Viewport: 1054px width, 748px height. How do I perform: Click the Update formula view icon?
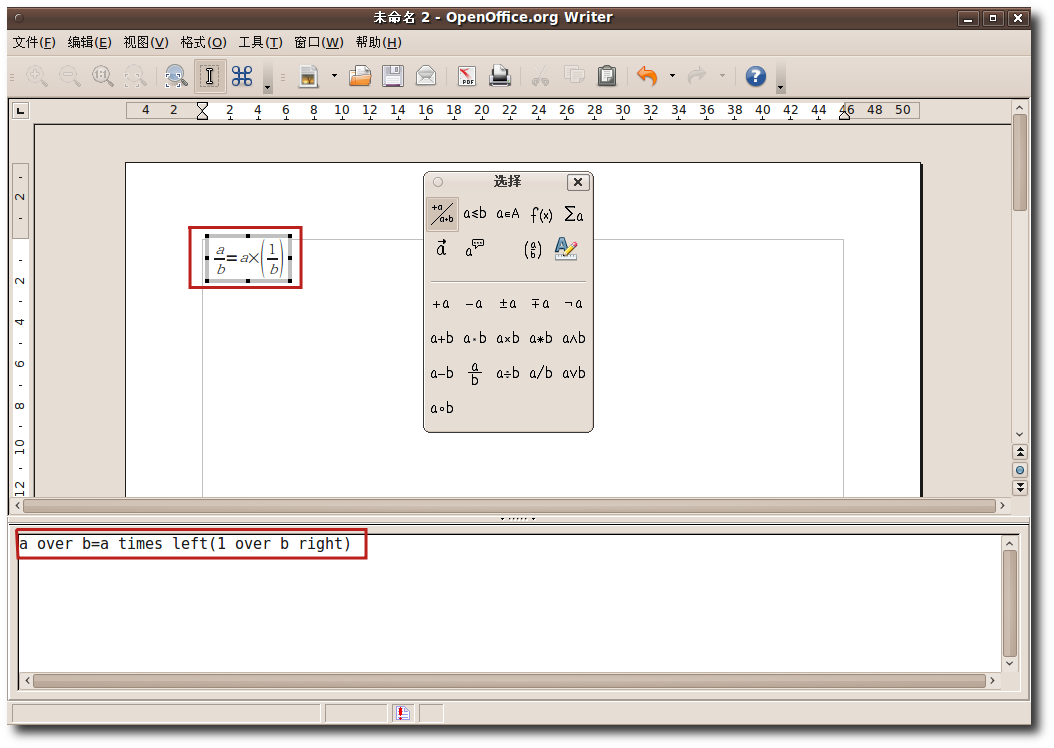[176, 77]
